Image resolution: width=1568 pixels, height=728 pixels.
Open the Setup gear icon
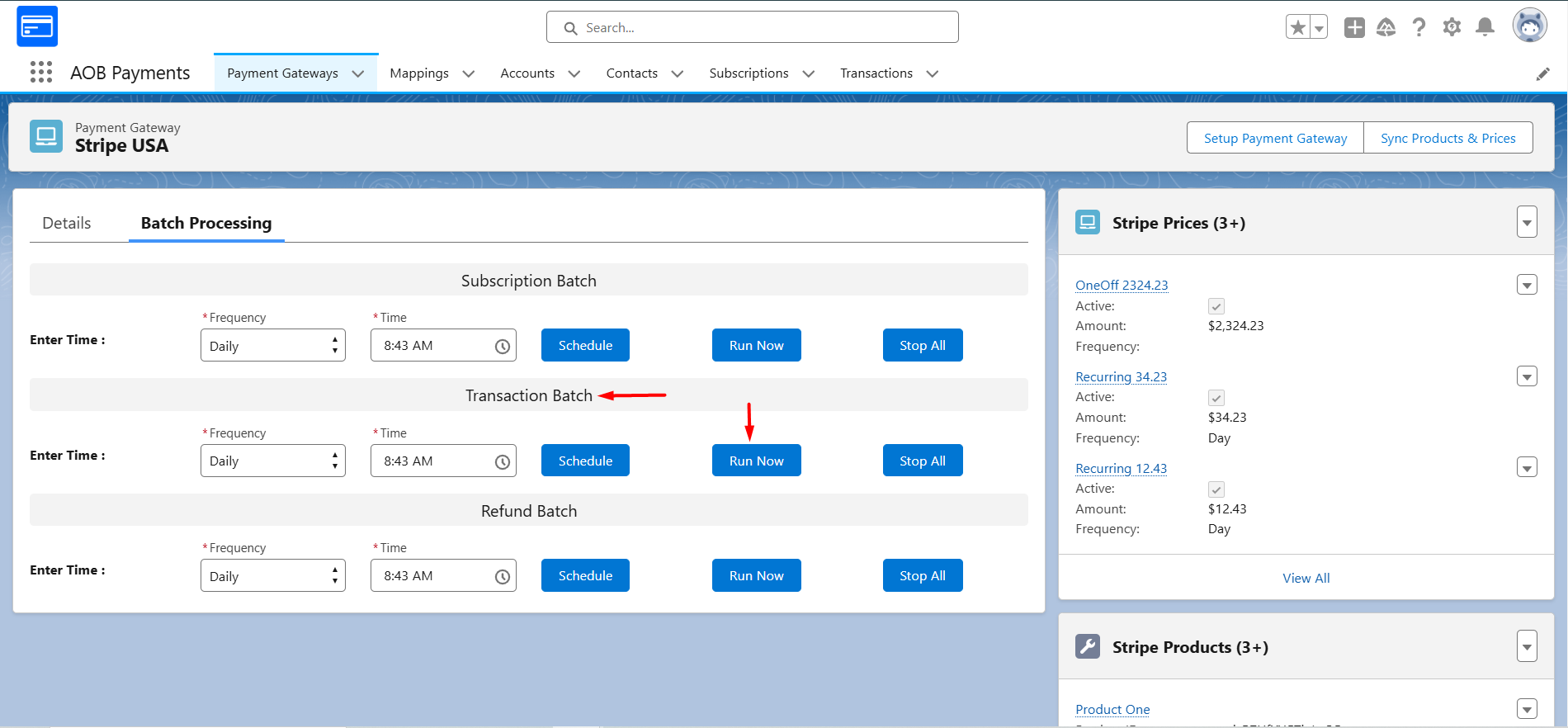[x=1452, y=27]
